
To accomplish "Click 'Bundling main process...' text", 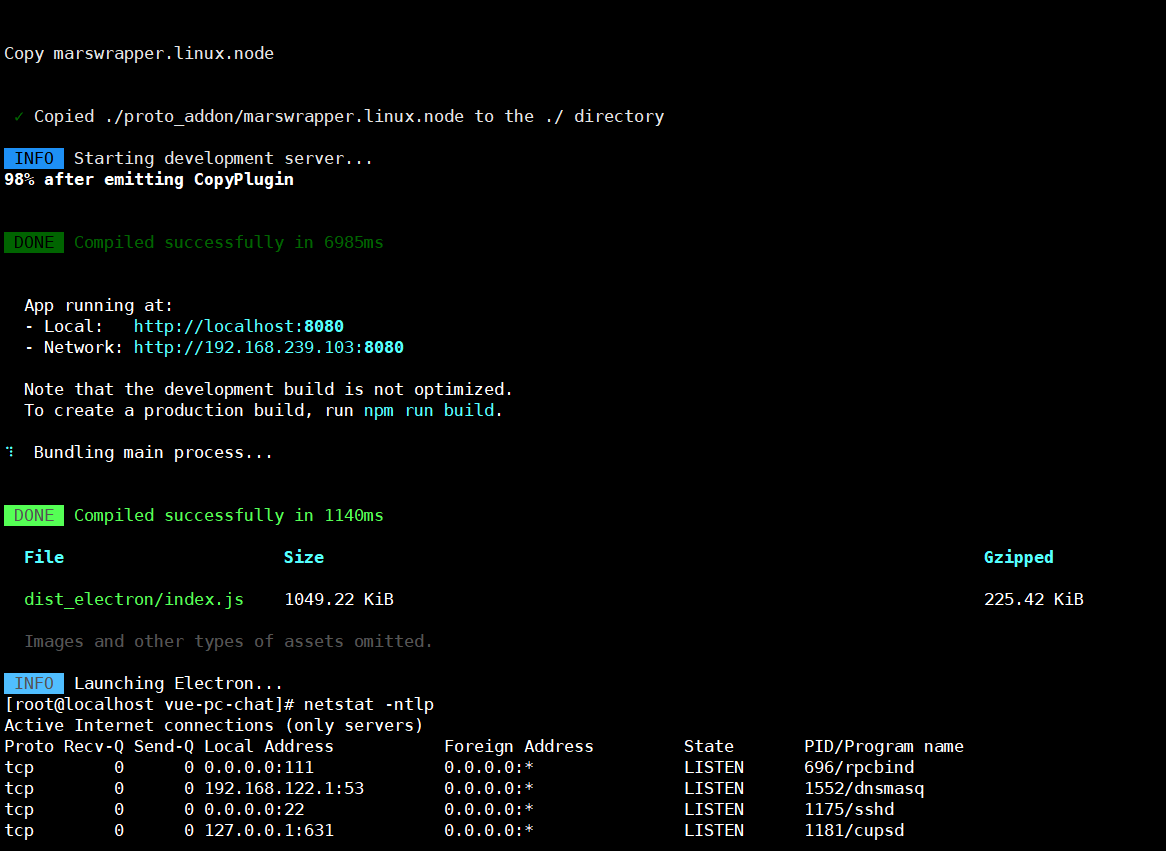I will point(153,453).
